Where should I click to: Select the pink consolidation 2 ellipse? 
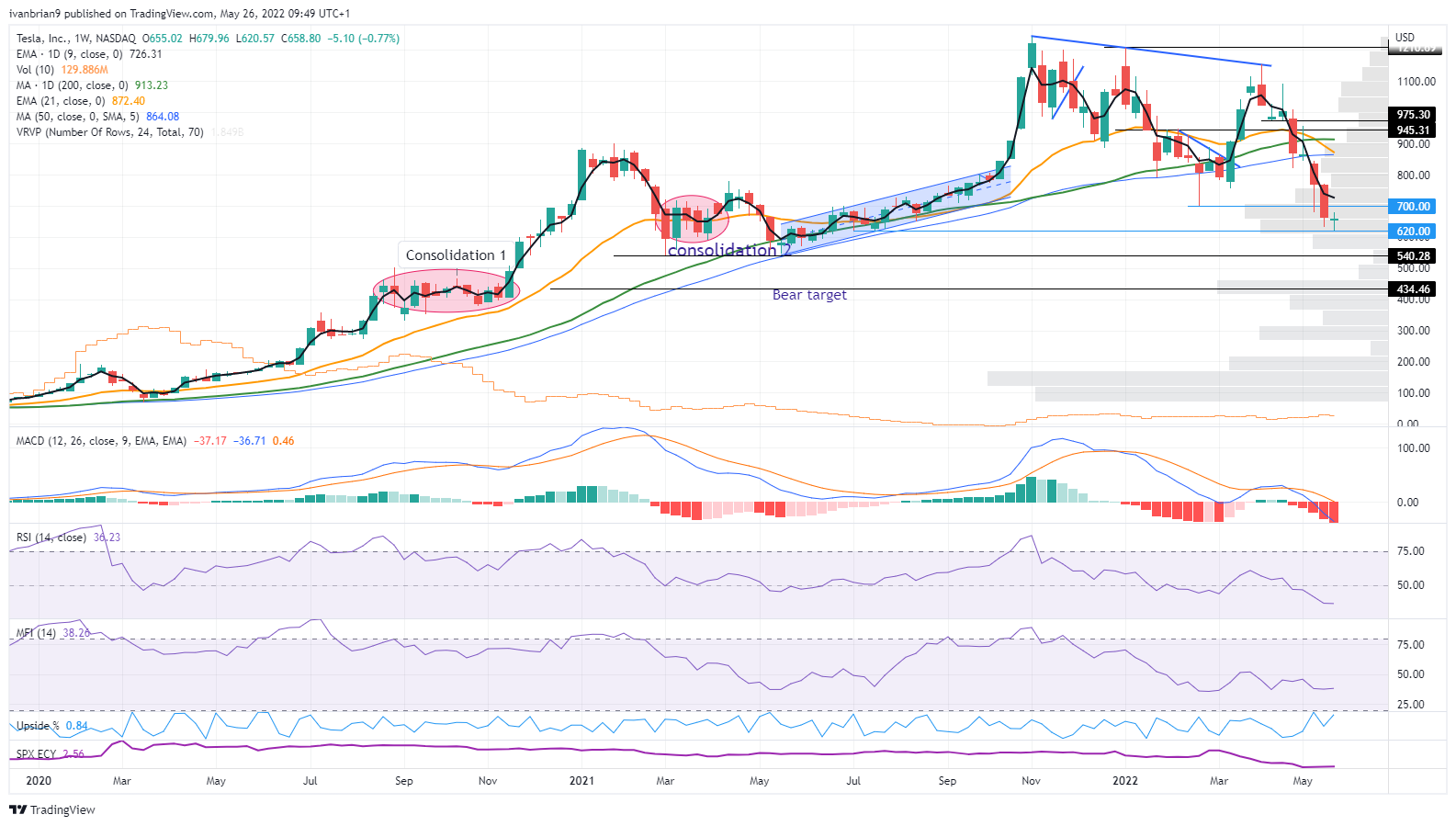click(x=694, y=220)
